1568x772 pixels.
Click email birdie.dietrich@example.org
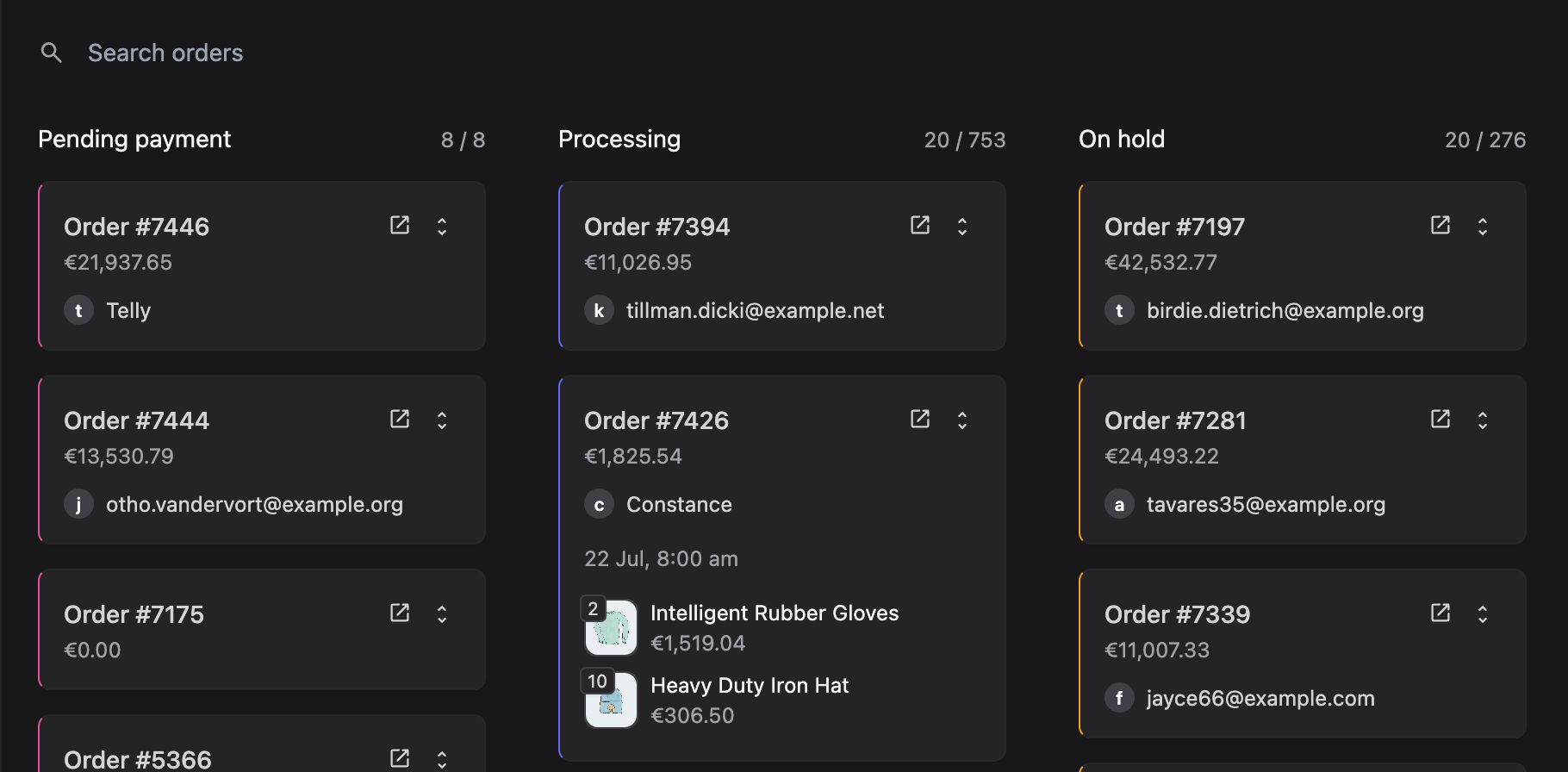point(1285,311)
